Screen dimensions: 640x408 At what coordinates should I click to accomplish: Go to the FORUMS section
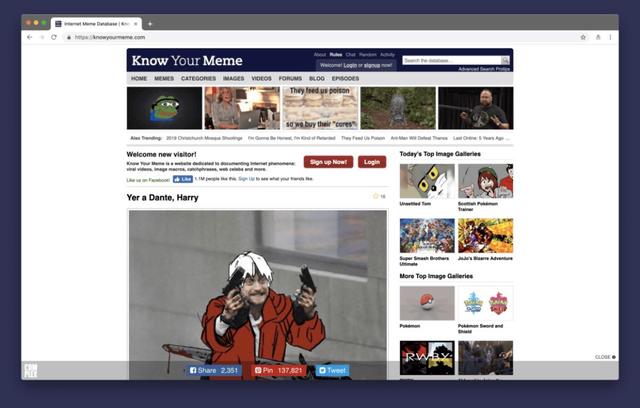click(290, 78)
